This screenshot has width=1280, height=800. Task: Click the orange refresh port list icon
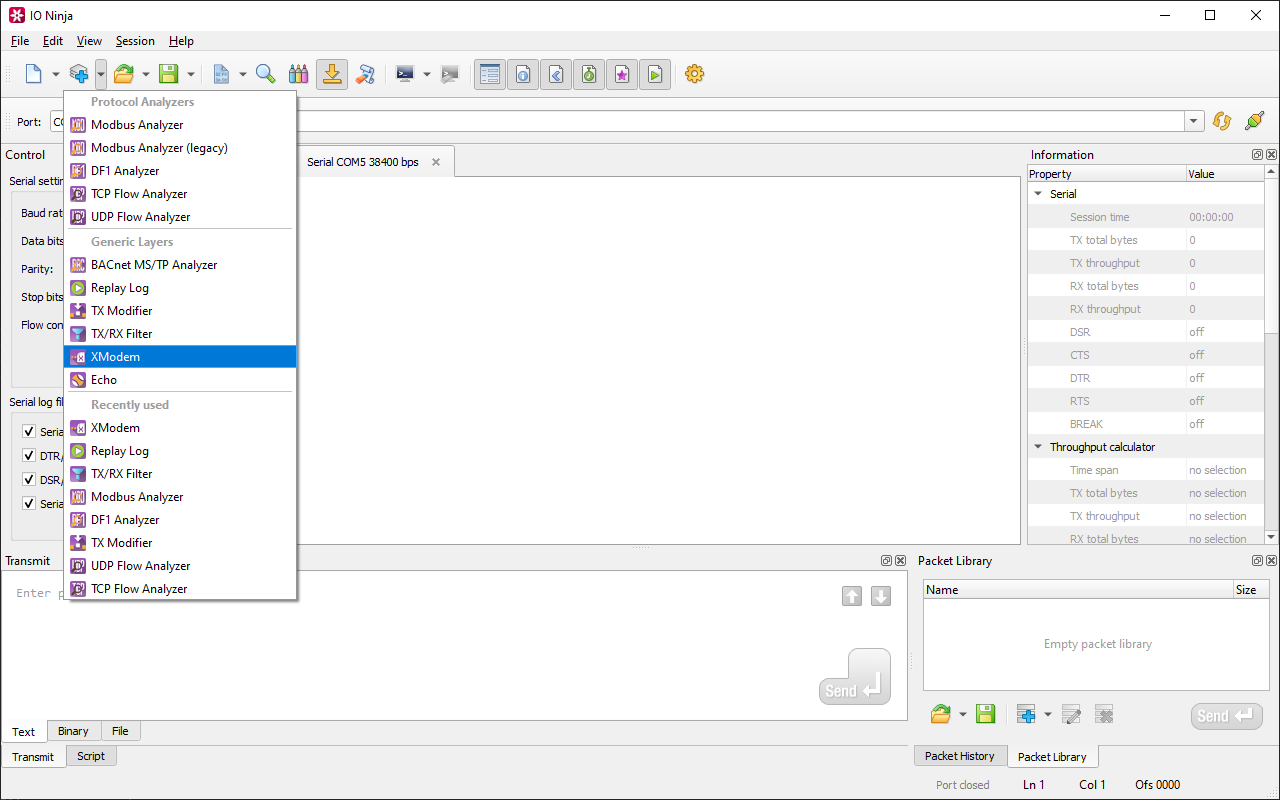coord(1221,121)
